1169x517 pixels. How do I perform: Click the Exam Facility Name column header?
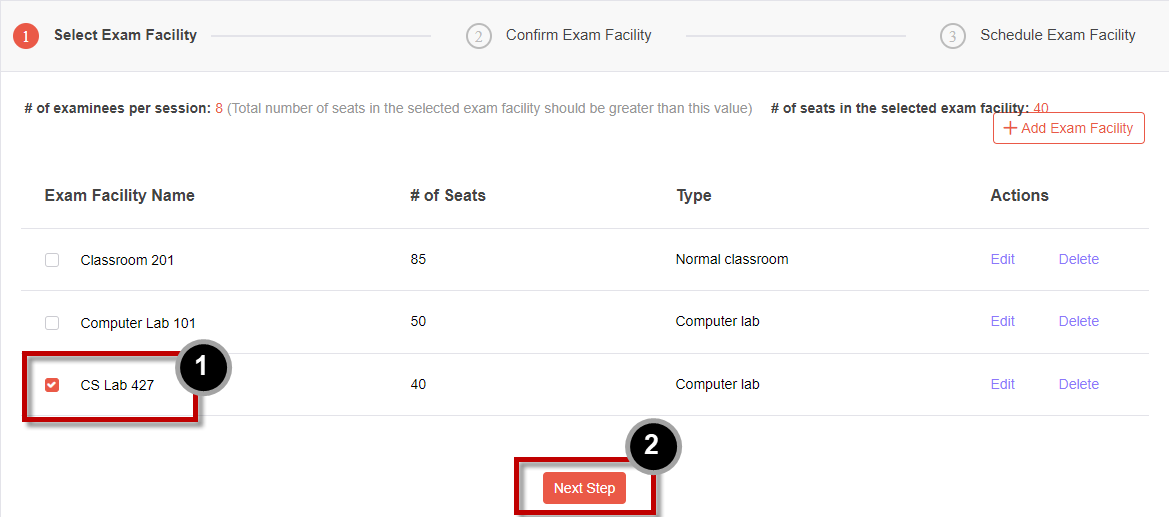119,195
